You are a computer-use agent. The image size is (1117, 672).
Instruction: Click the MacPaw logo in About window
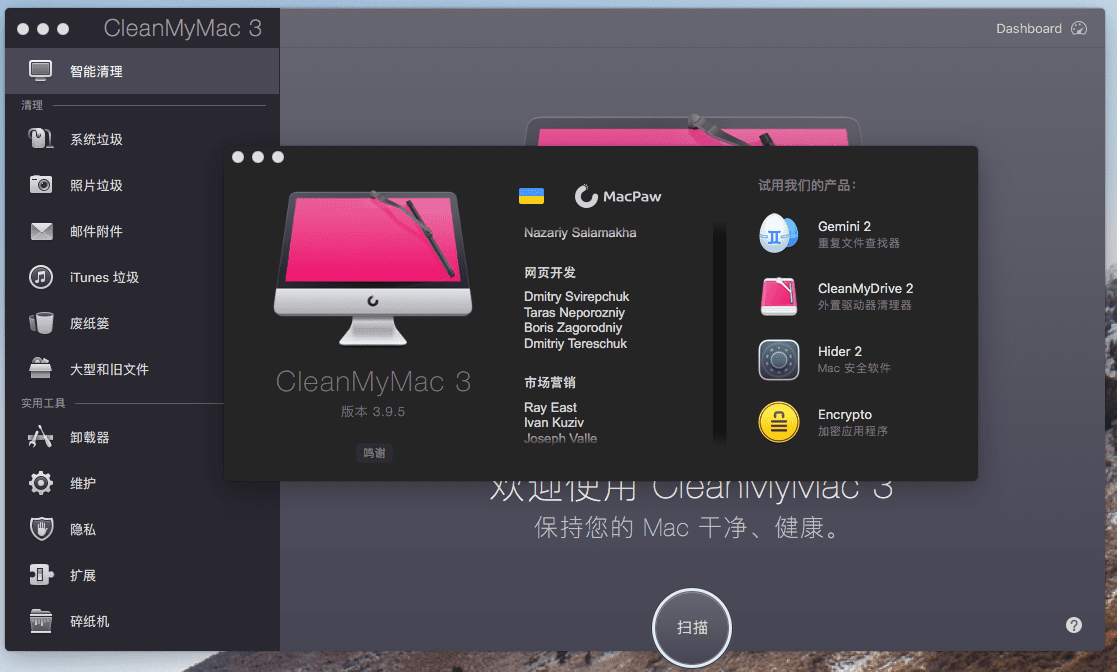(618, 196)
